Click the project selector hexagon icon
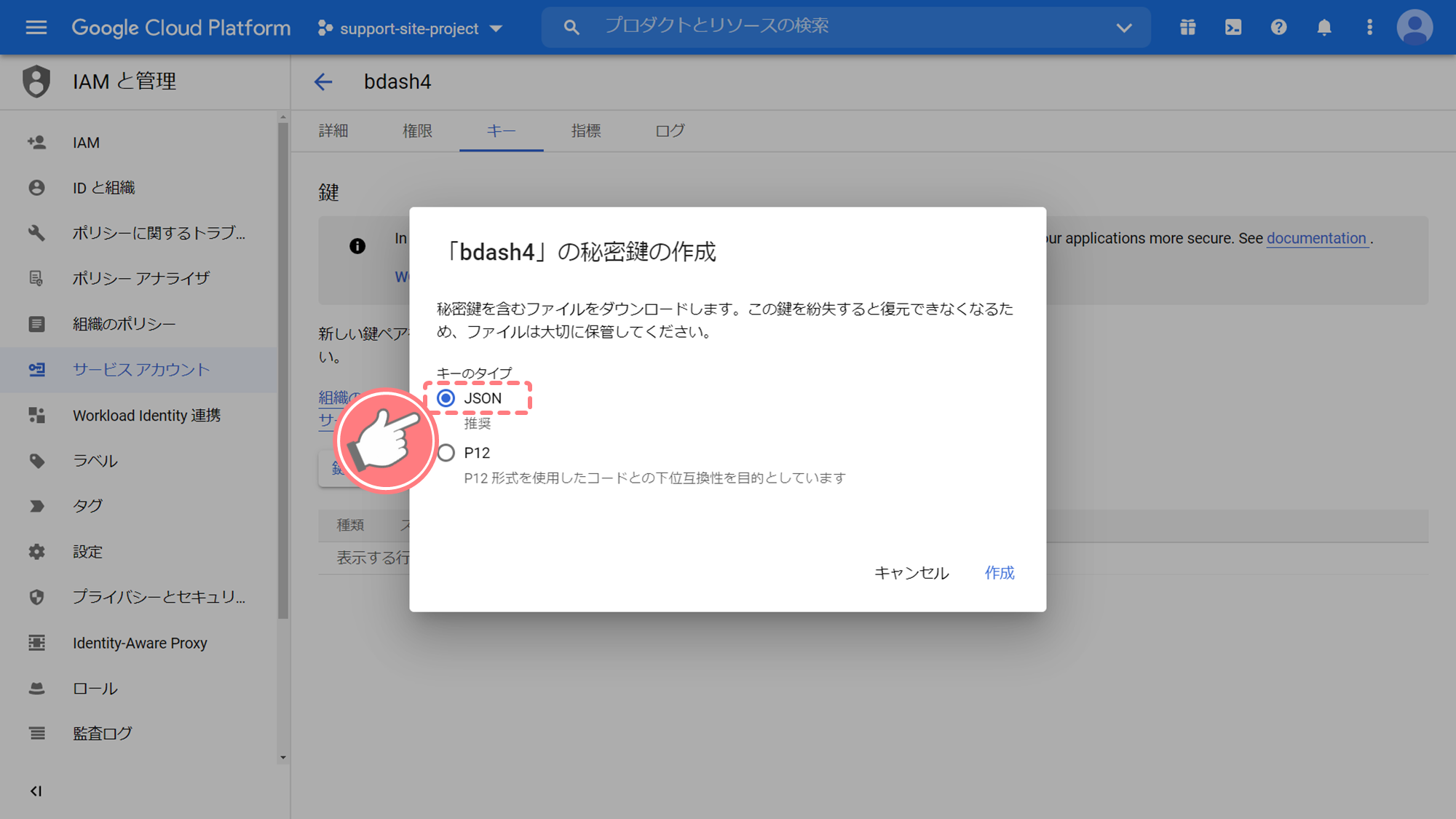 click(x=325, y=28)
